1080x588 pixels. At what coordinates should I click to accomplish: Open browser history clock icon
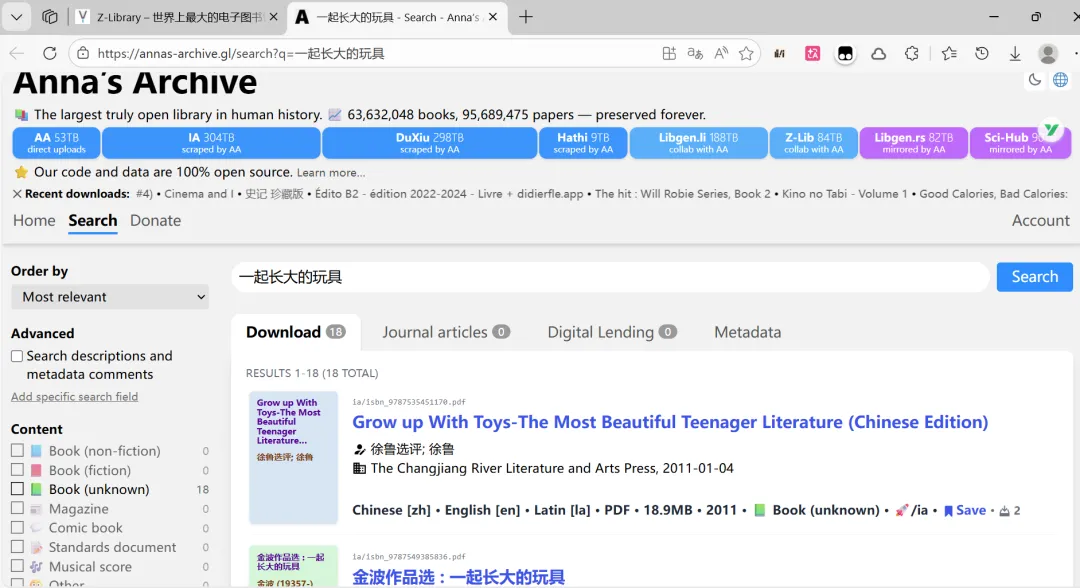(982, 53)
